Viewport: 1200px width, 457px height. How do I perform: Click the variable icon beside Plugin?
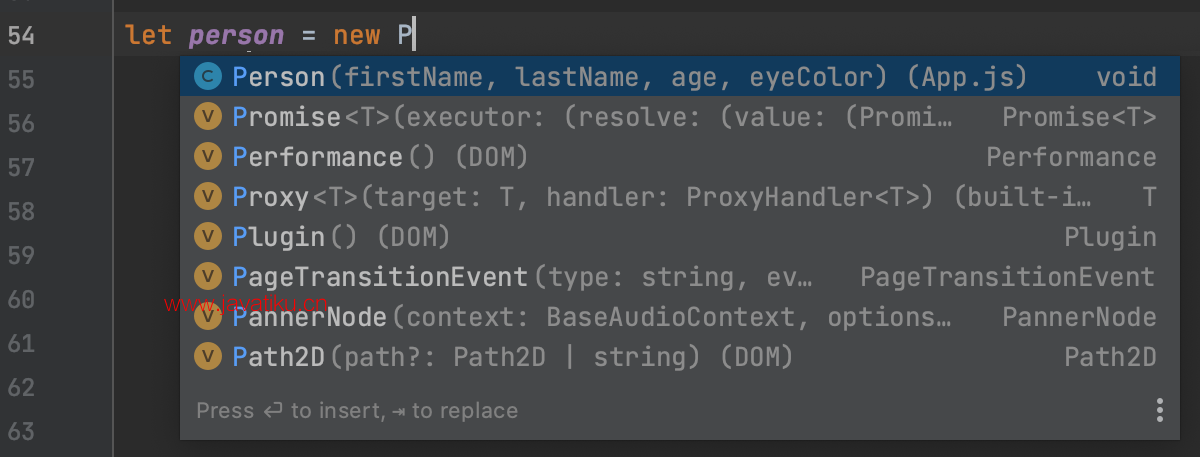pyautogui.click(x=207, y=237)
